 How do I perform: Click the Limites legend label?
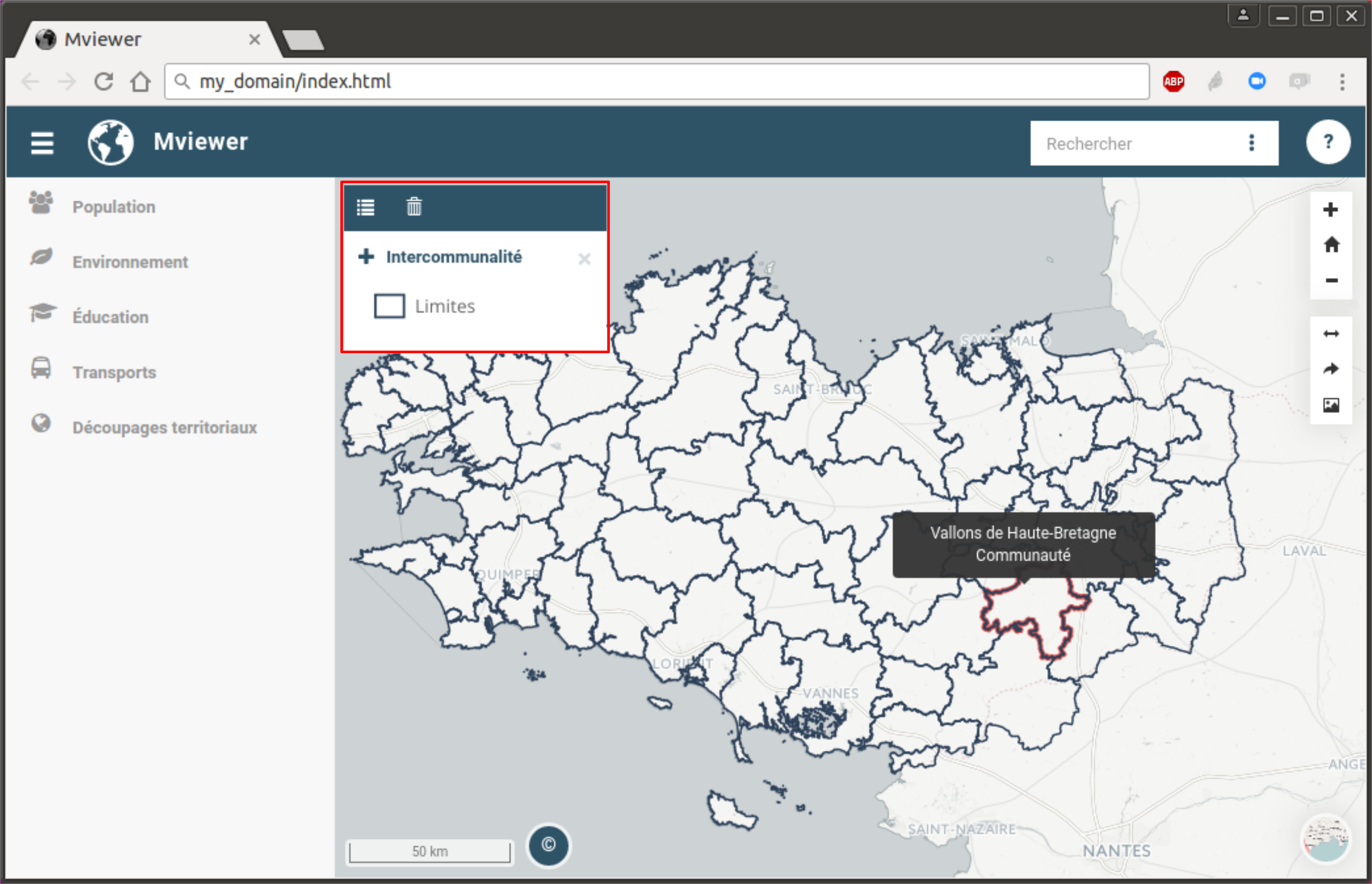point(445,306)
